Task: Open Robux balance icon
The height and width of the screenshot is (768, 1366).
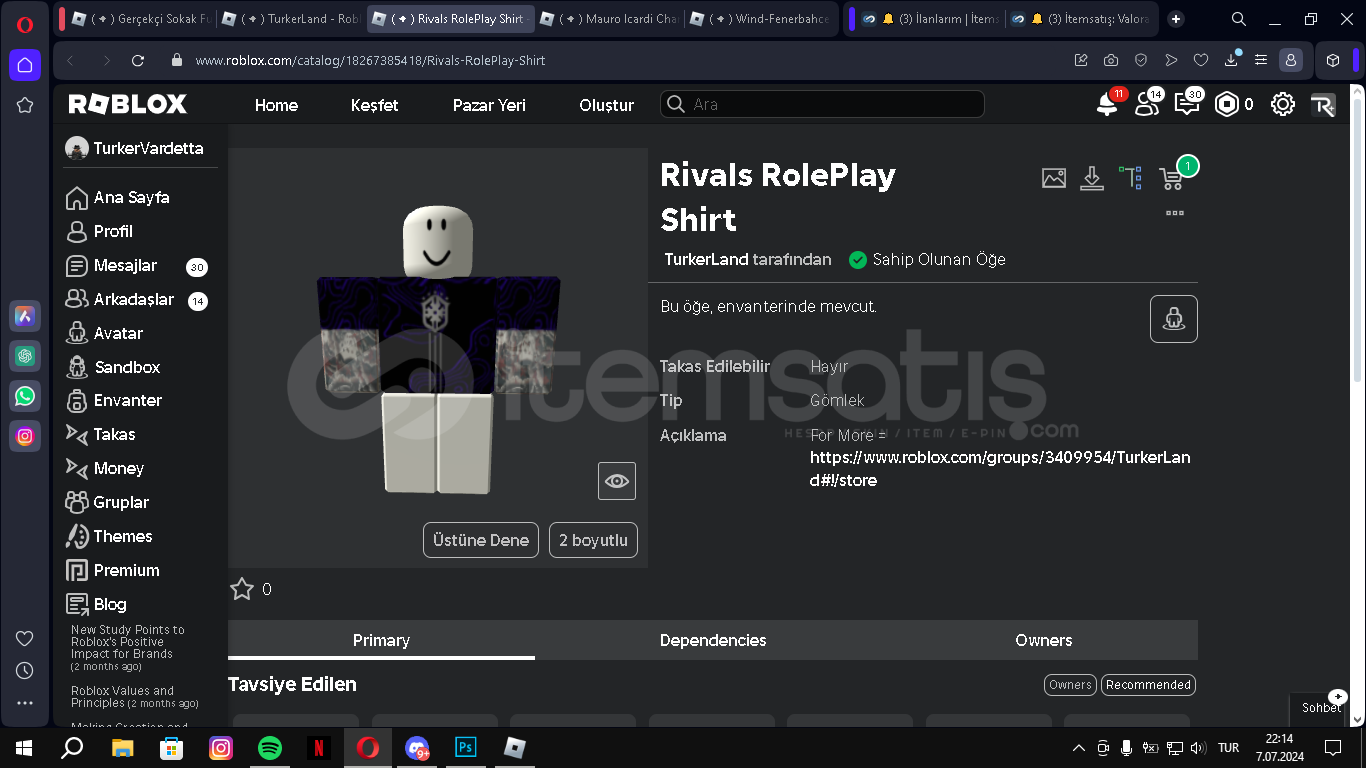Action: (x=1227, y=104)
